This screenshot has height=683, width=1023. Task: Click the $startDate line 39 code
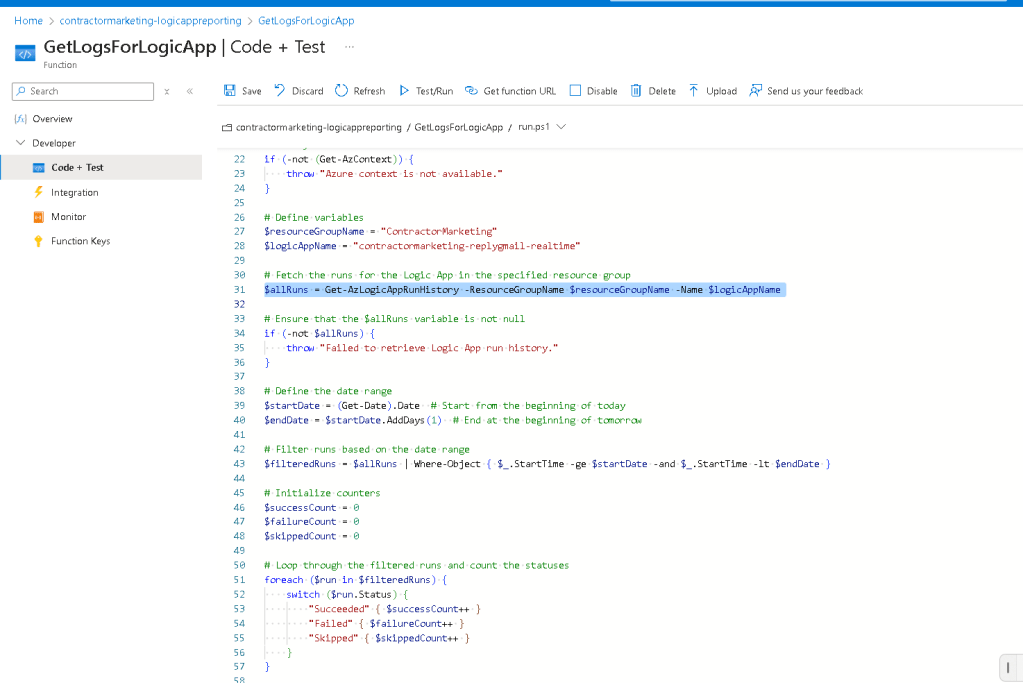point(445,406)
